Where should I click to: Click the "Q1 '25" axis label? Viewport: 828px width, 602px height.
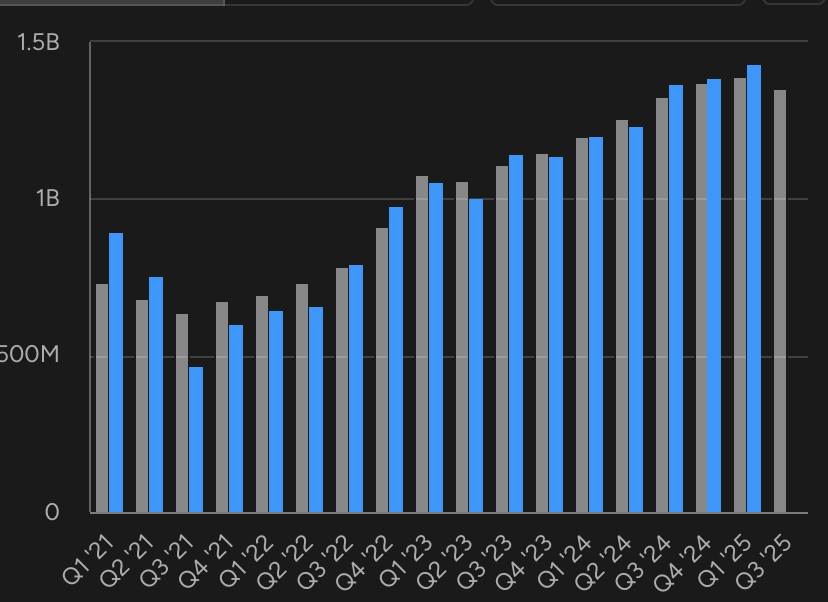point(726,561)
